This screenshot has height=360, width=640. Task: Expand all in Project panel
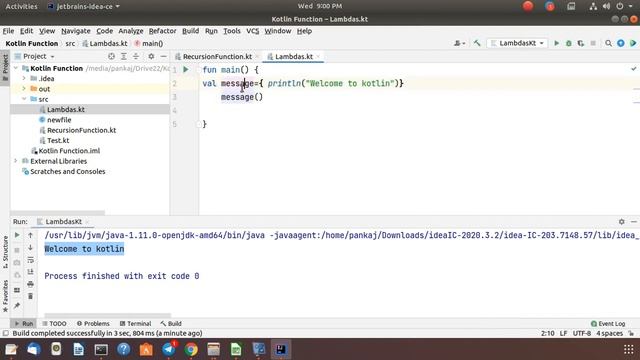tap(124, 56)
